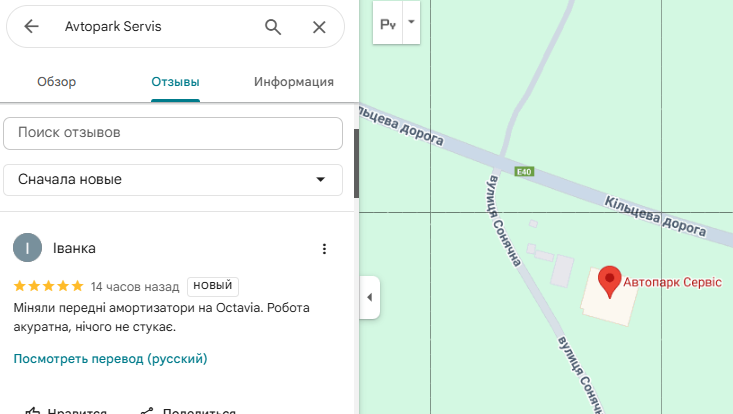Click the reviewer name Іванка

[x=74, y=248]
